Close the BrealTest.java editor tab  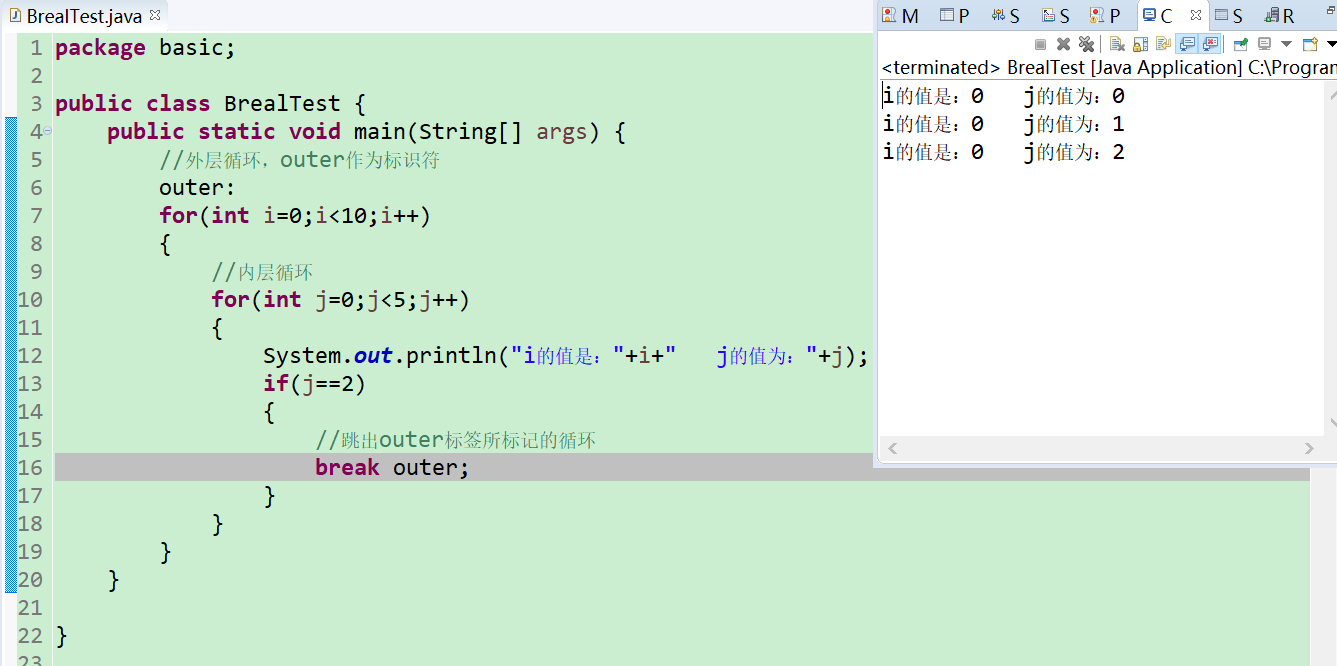153,15
